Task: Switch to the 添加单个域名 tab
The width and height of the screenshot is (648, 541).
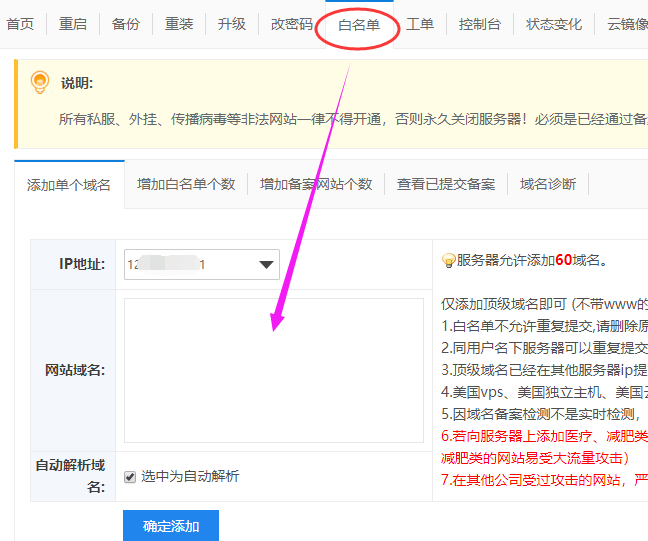Action: tap(69, 185)
